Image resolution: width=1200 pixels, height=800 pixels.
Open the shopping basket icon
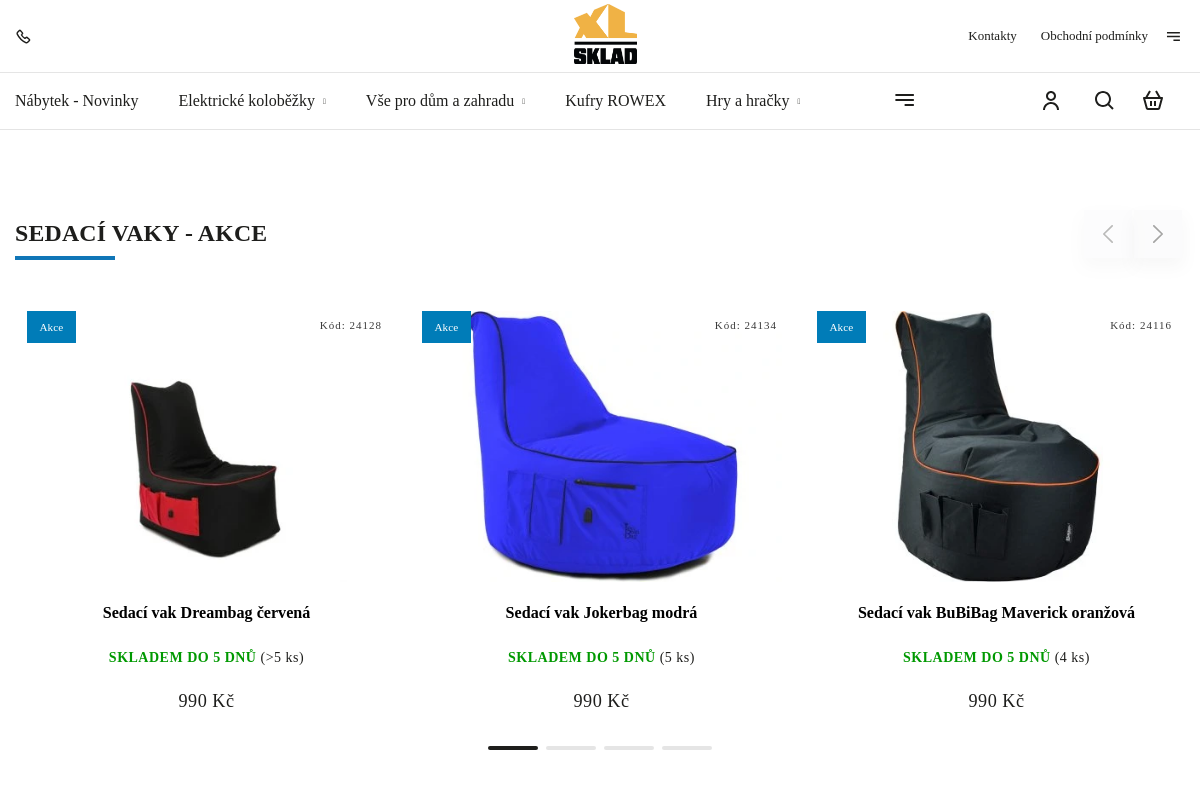[1153, 100]
